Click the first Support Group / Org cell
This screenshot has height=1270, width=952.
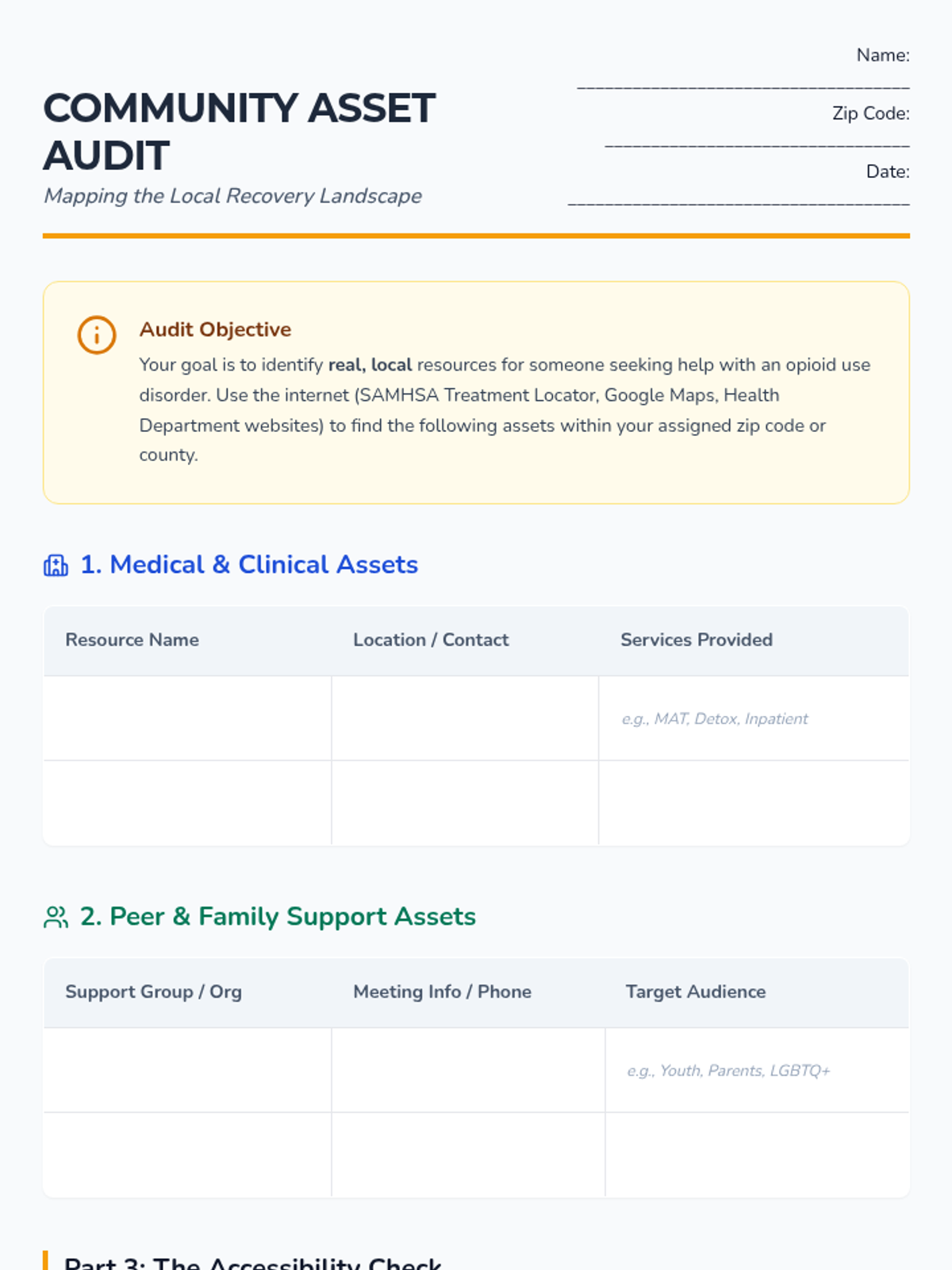click(187, 1070)
